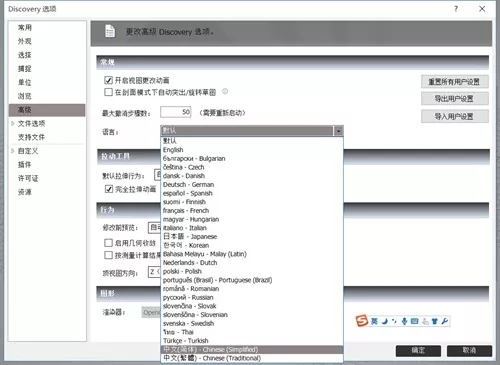The width and height of the screenshot is (500, 365).
Task: Open 外观 category in sidebar
Action: 25,41
